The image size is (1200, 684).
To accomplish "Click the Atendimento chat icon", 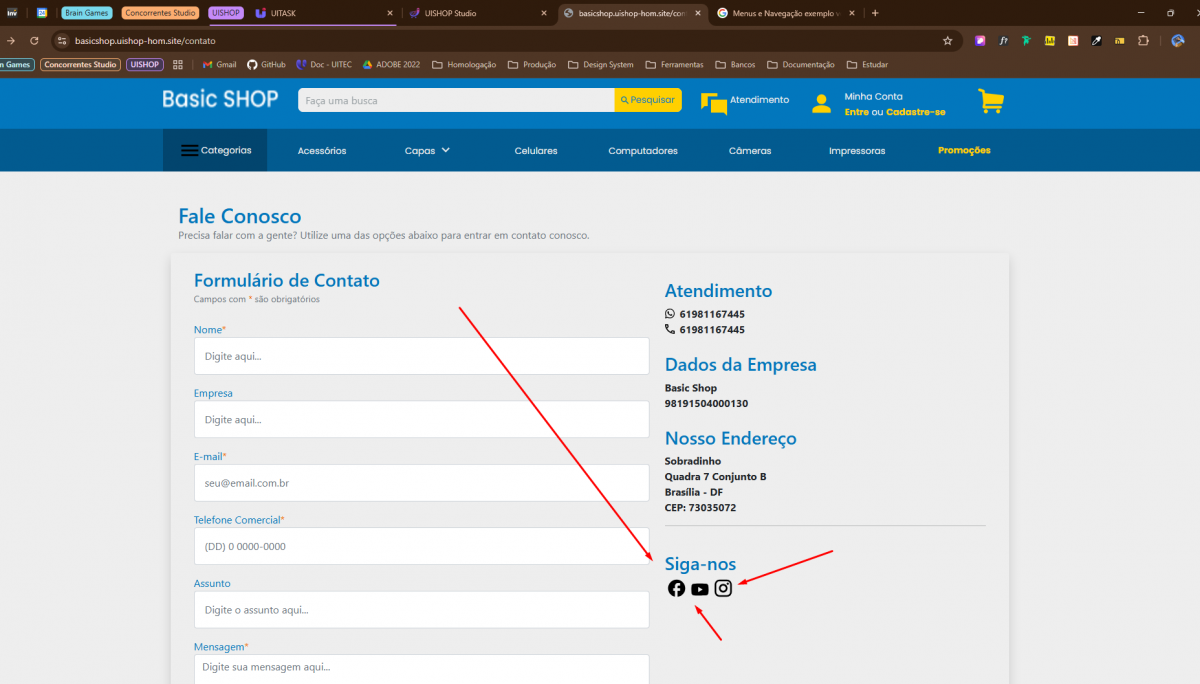I will click(x=714, y=103).
